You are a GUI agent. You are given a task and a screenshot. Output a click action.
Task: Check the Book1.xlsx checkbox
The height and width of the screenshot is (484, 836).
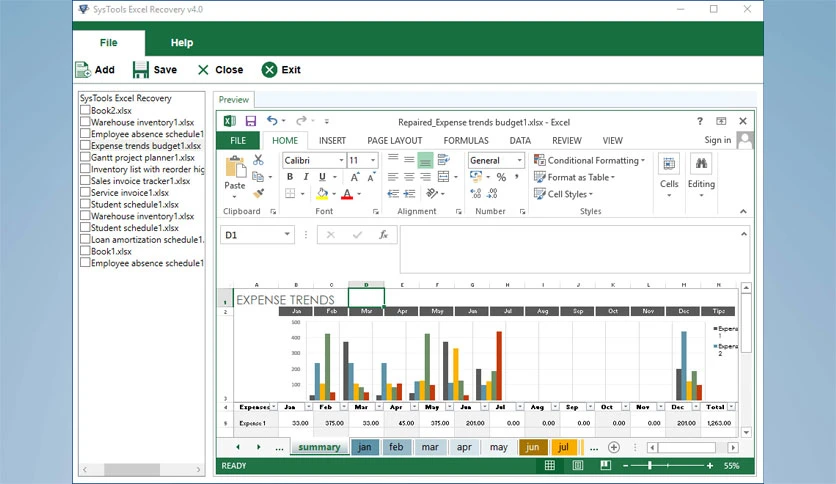85,251
